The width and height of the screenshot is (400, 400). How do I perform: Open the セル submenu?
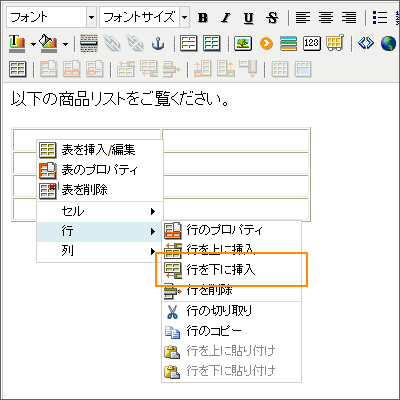[100, 211]
